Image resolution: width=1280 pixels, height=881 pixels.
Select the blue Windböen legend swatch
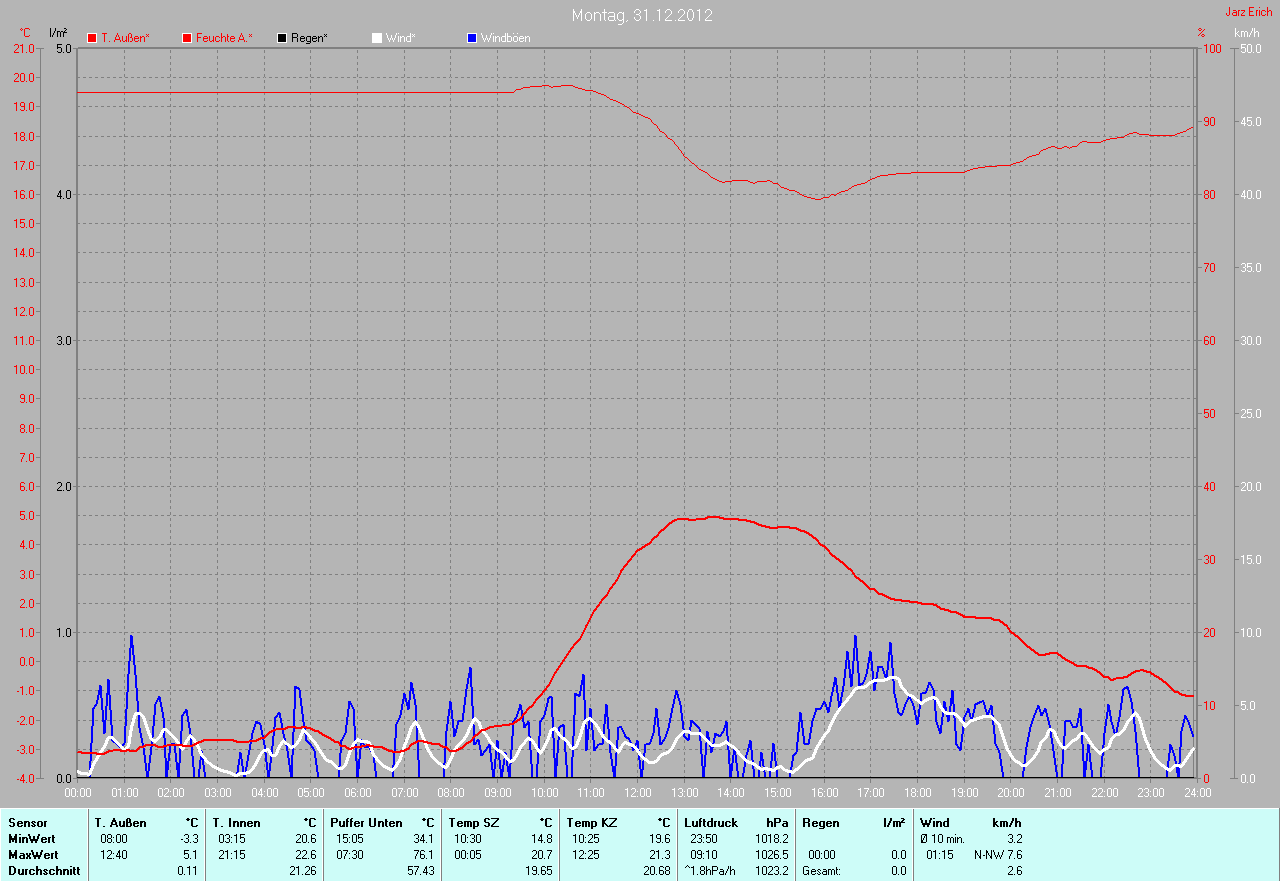[472, 38]
